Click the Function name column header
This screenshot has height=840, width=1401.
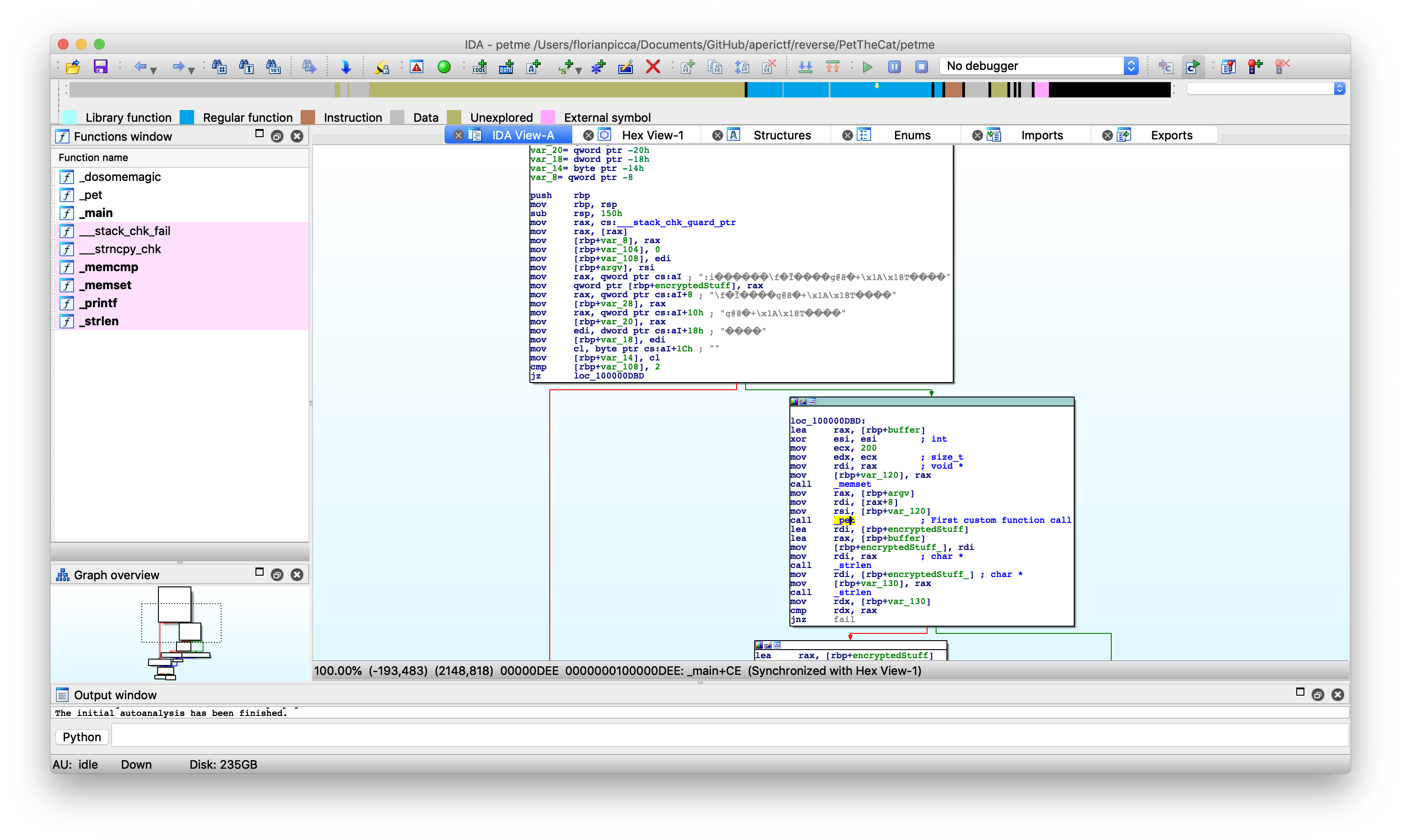(x=181, y=157)
